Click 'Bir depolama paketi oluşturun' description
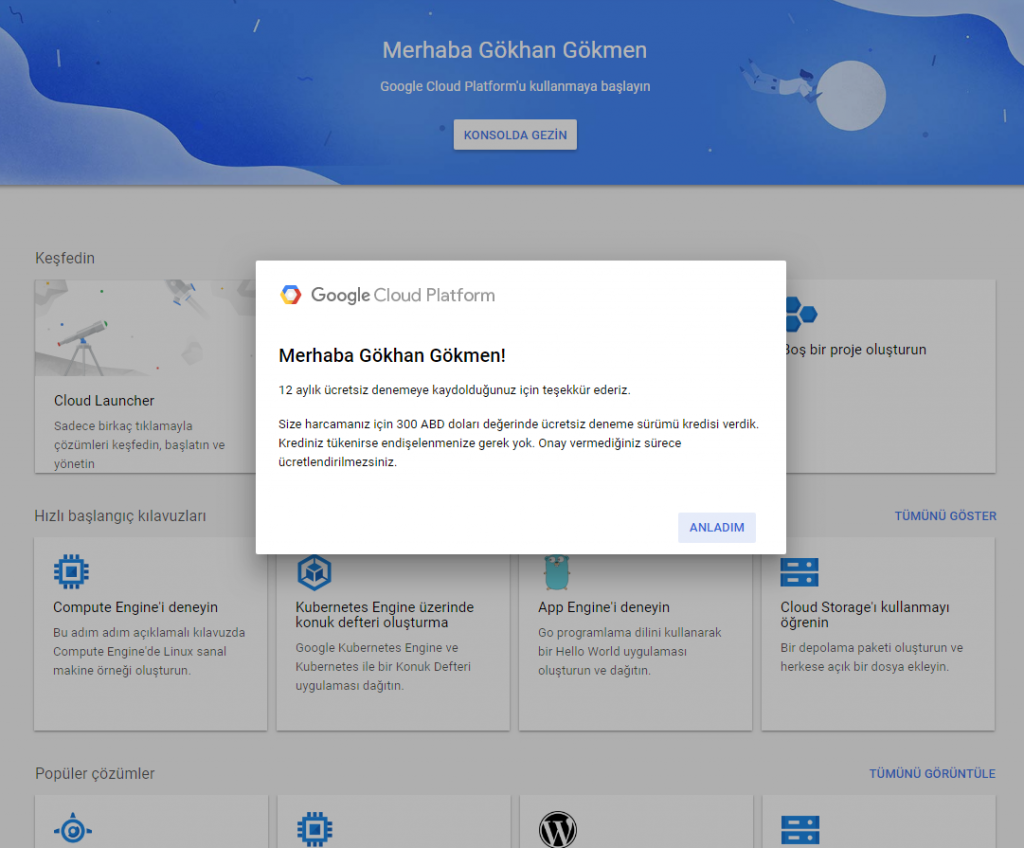 (871, 657)
